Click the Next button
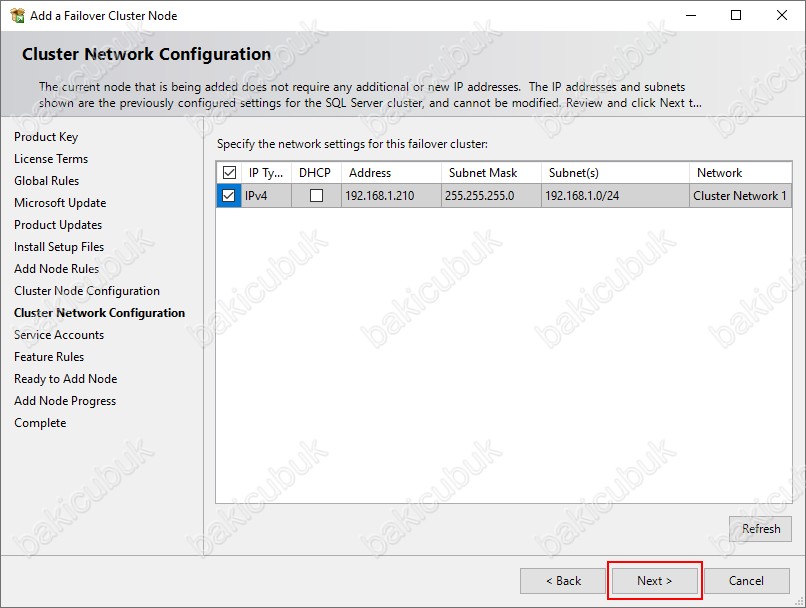806x608 pixels. click(x=654, y=581)
